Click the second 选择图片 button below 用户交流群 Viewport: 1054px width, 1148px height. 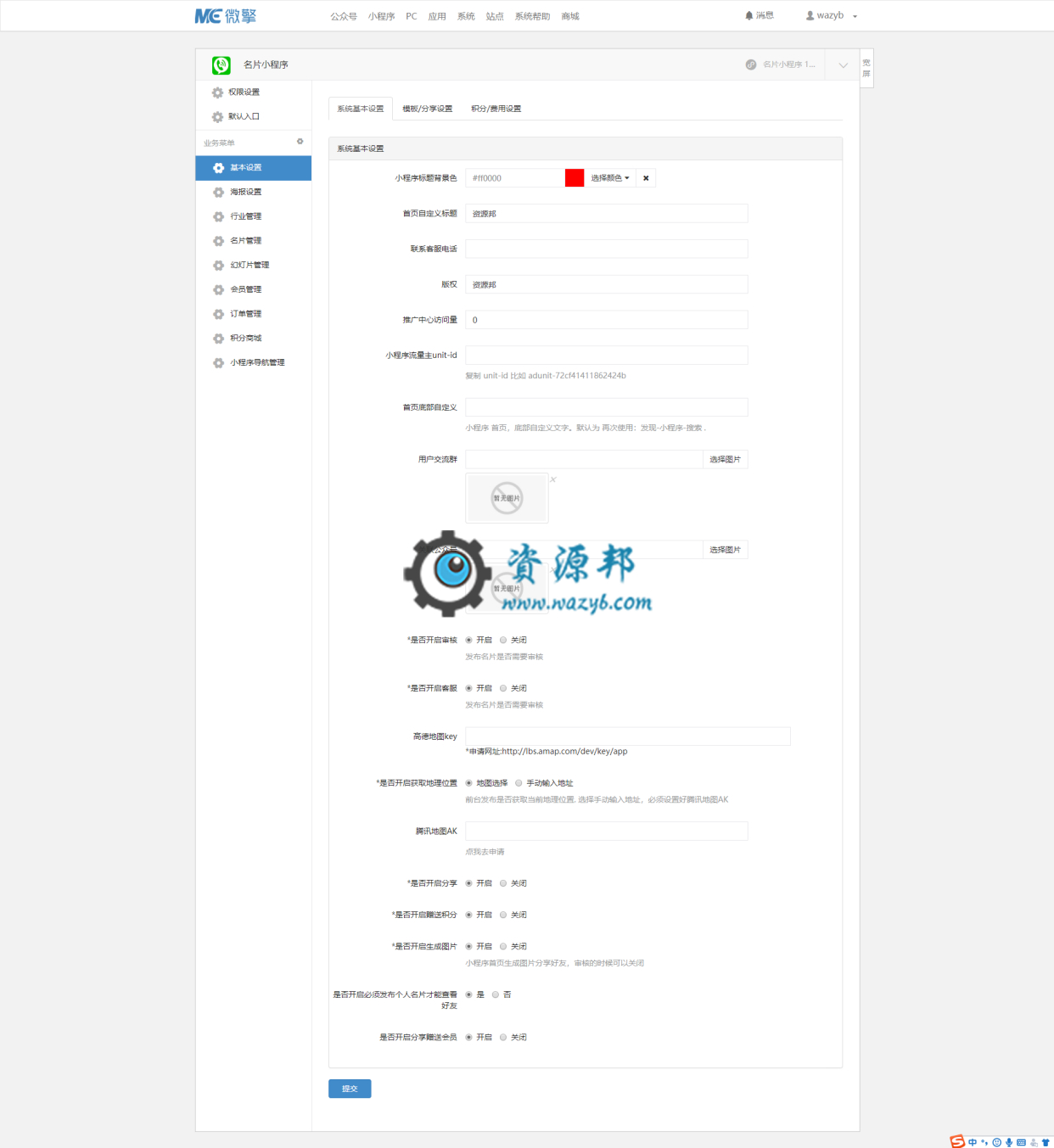(726, 551)
